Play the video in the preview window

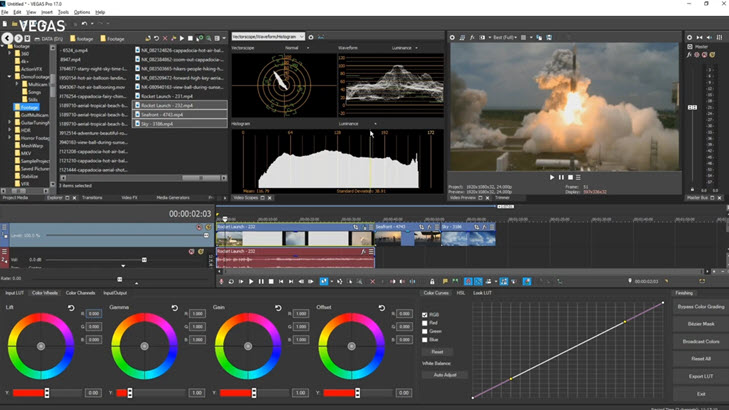[x=552, y=177]
